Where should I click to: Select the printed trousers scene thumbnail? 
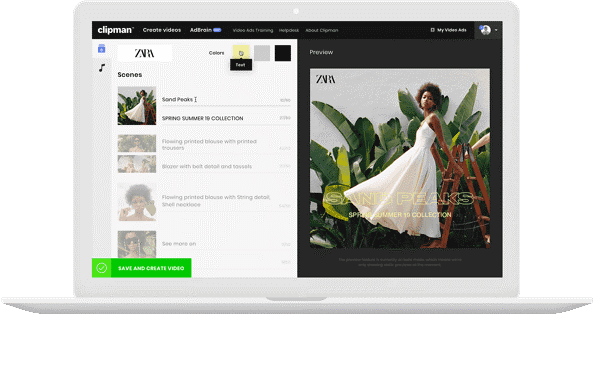click(x=137, y=144)
